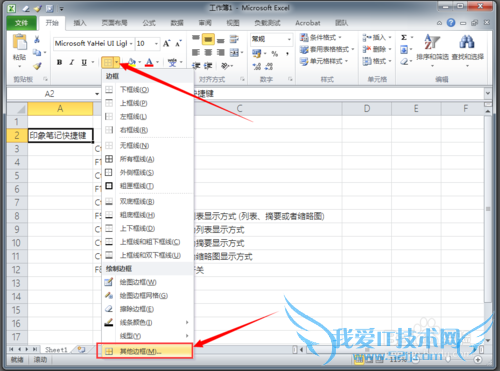
Task: Click the insert new sheet tab icon
Action: click(x=81, y=349)
